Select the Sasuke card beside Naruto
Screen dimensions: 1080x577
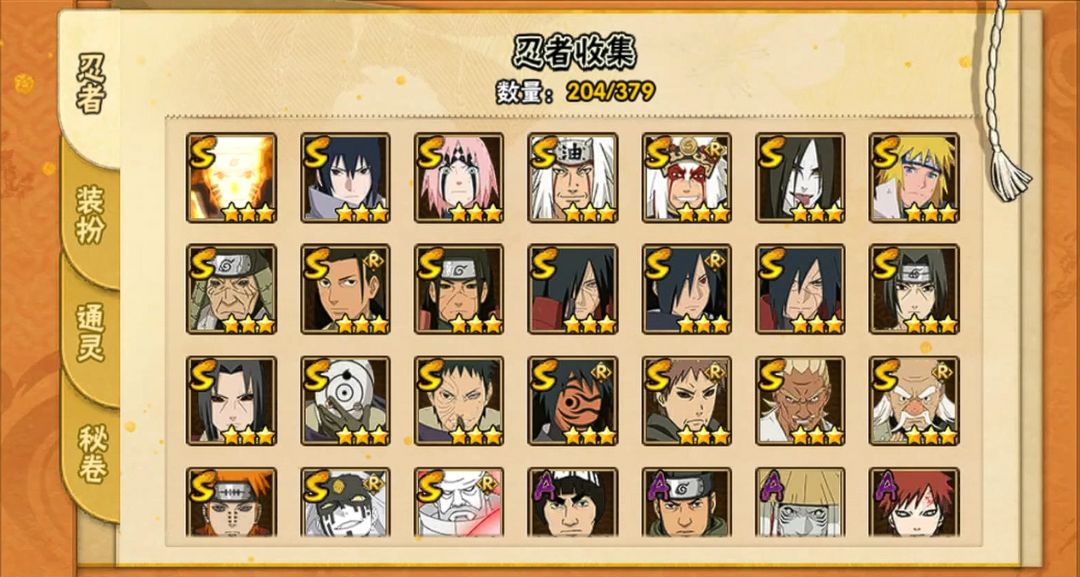point(345,178)
